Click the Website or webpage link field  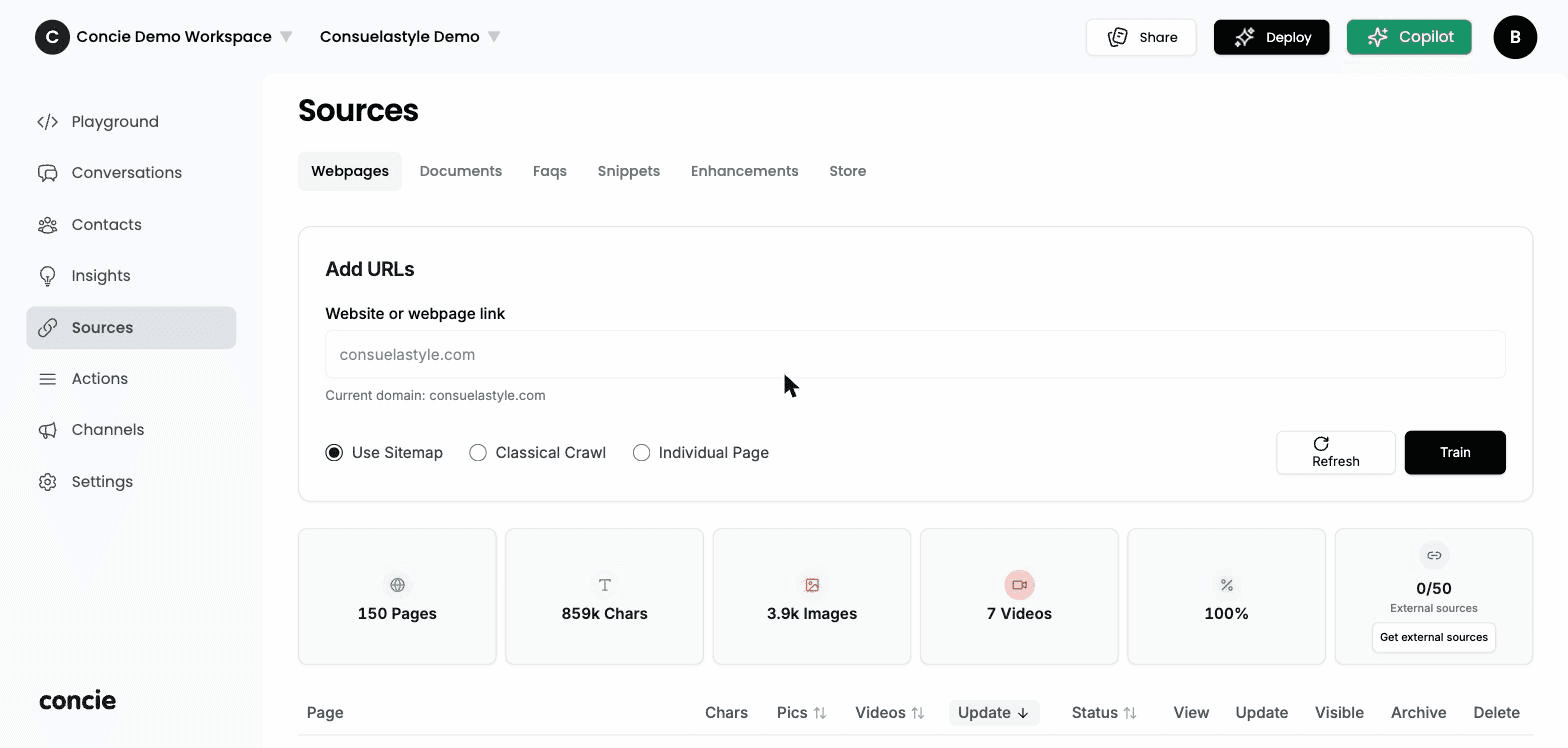(x=915, y=354)
